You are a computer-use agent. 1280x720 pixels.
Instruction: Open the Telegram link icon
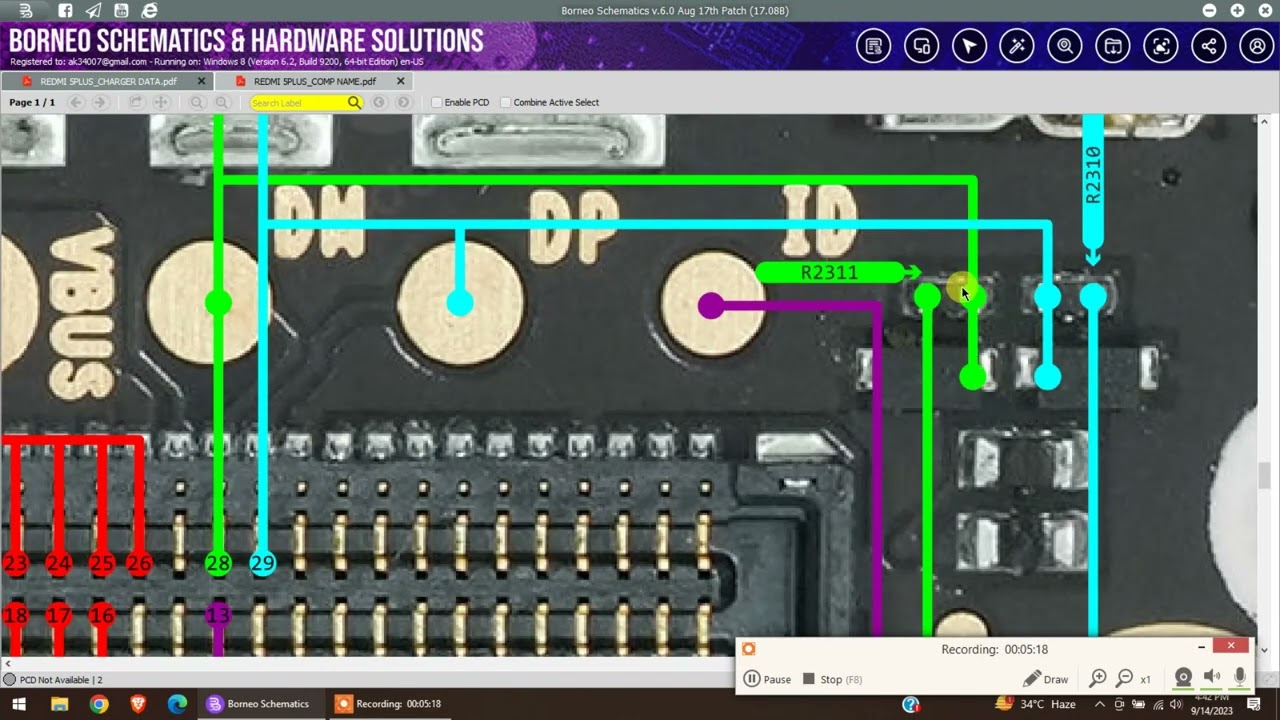[93, 10]
